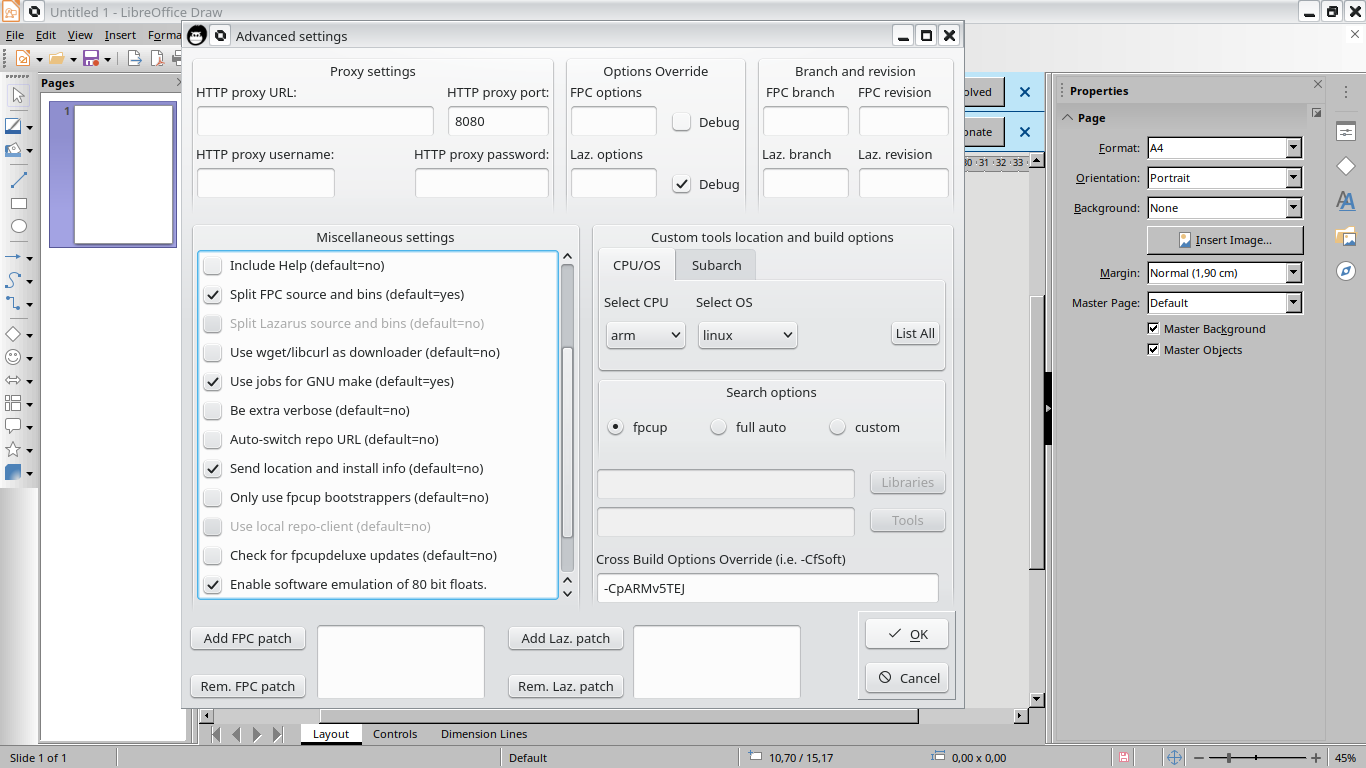The height and width of the screenshot is (768, 1366).
Task: Open the Navigator compass sidebar icon
Action: tap(1346, 271)
